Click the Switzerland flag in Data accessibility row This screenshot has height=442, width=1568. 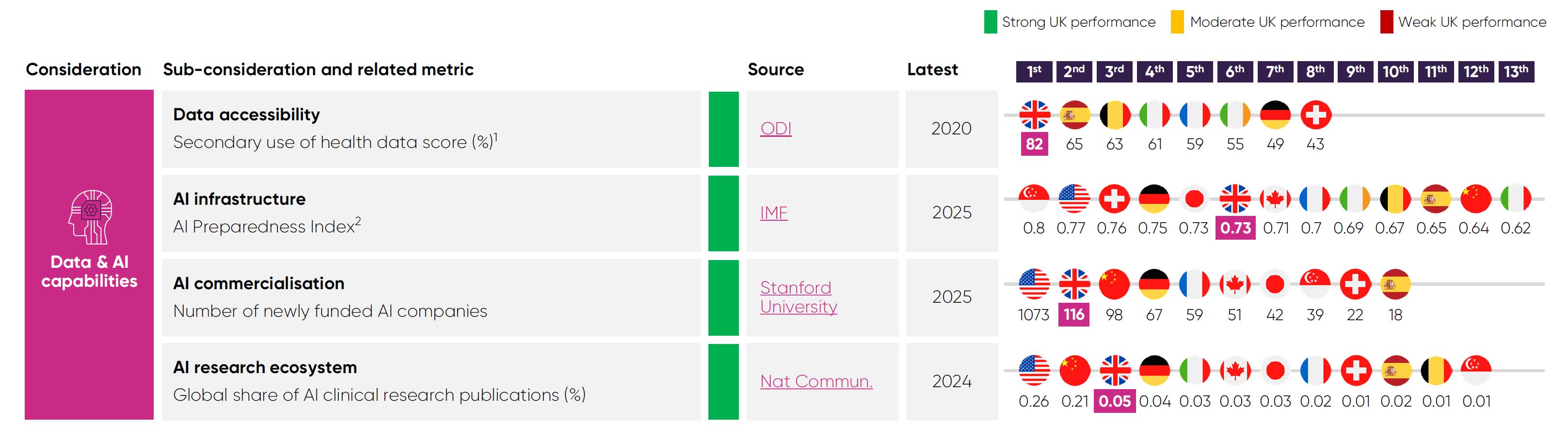tap(1315, 115)
